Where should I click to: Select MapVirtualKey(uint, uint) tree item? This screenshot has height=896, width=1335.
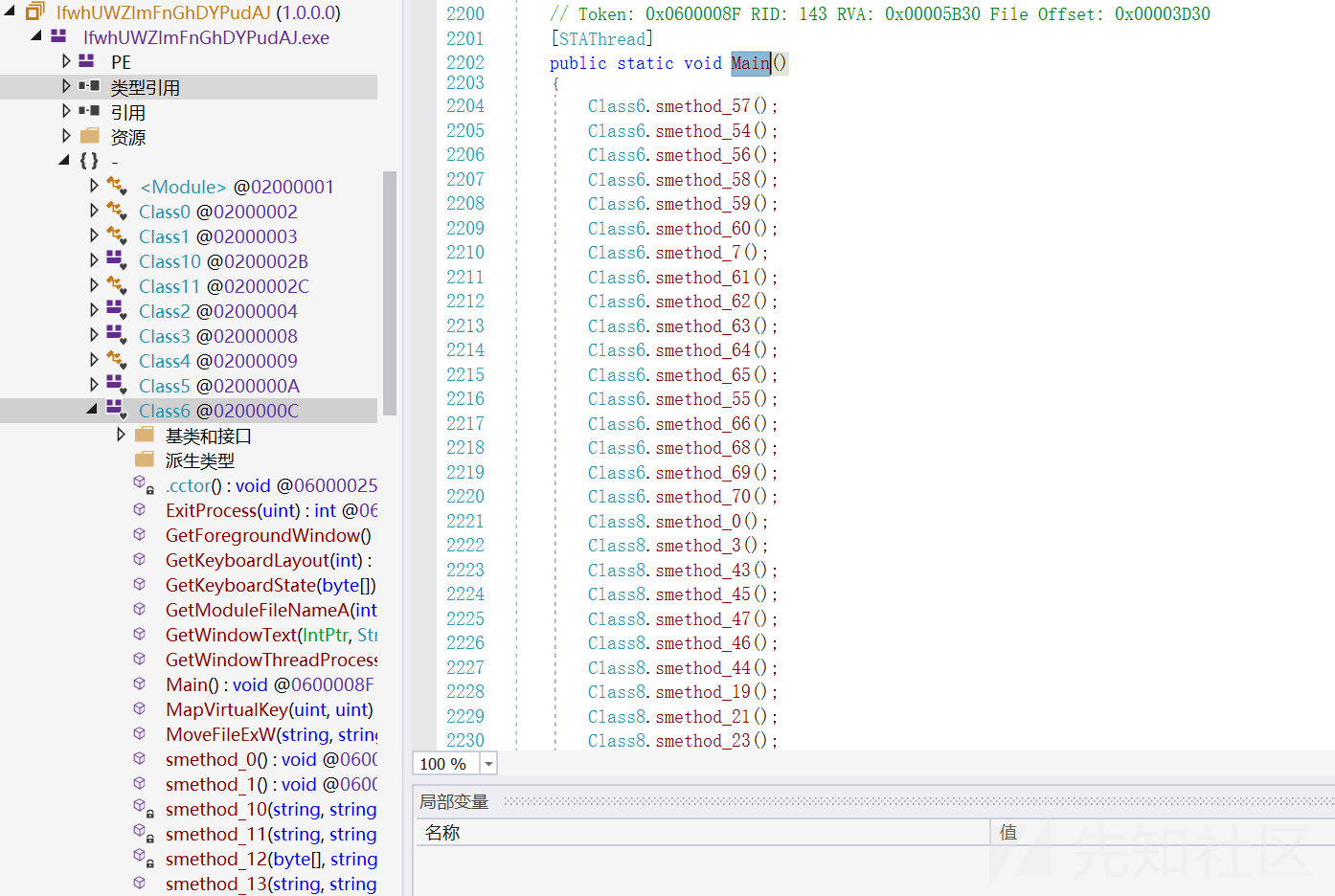(x=270, y=709)
